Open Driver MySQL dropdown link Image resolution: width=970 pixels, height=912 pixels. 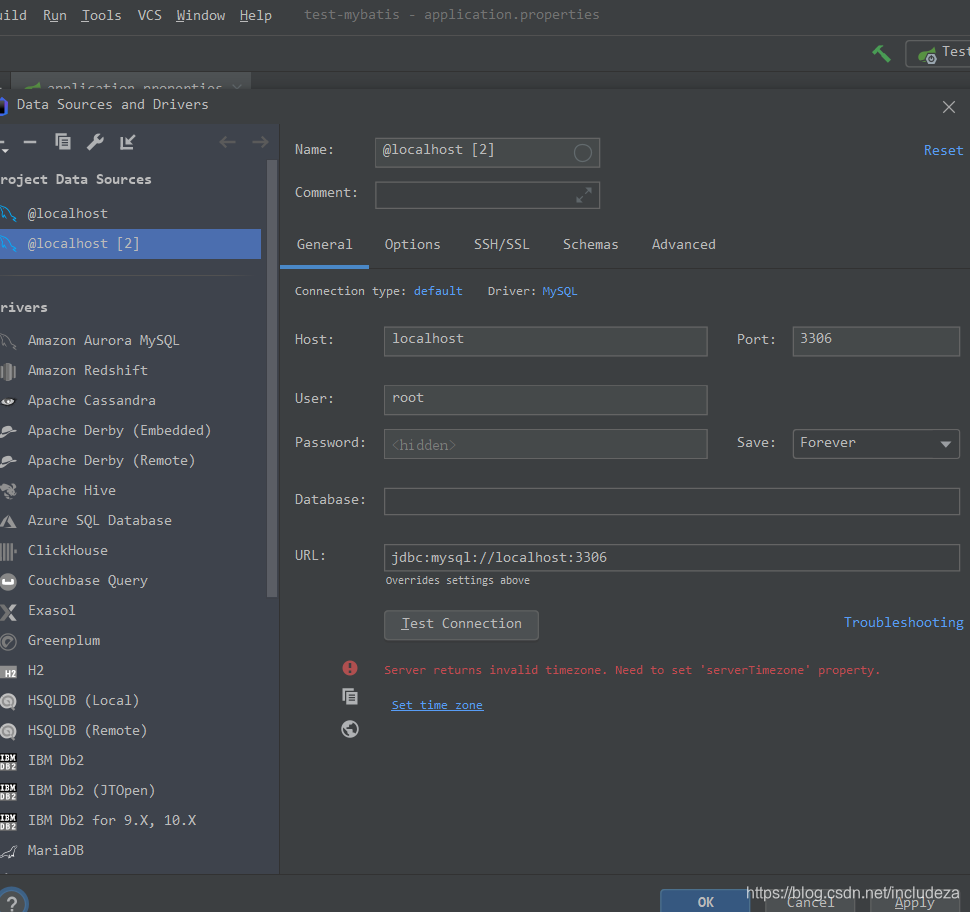click(559, 291)
